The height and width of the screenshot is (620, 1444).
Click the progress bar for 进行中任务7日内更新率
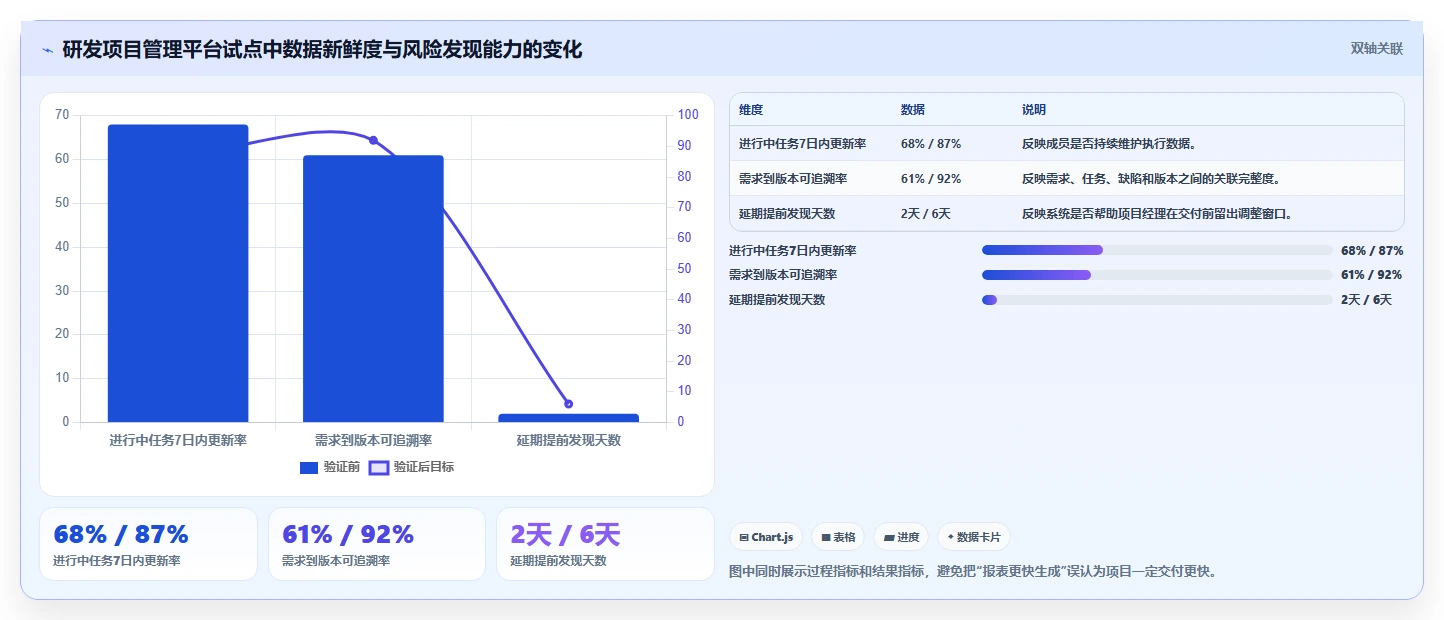(1157, 250)
